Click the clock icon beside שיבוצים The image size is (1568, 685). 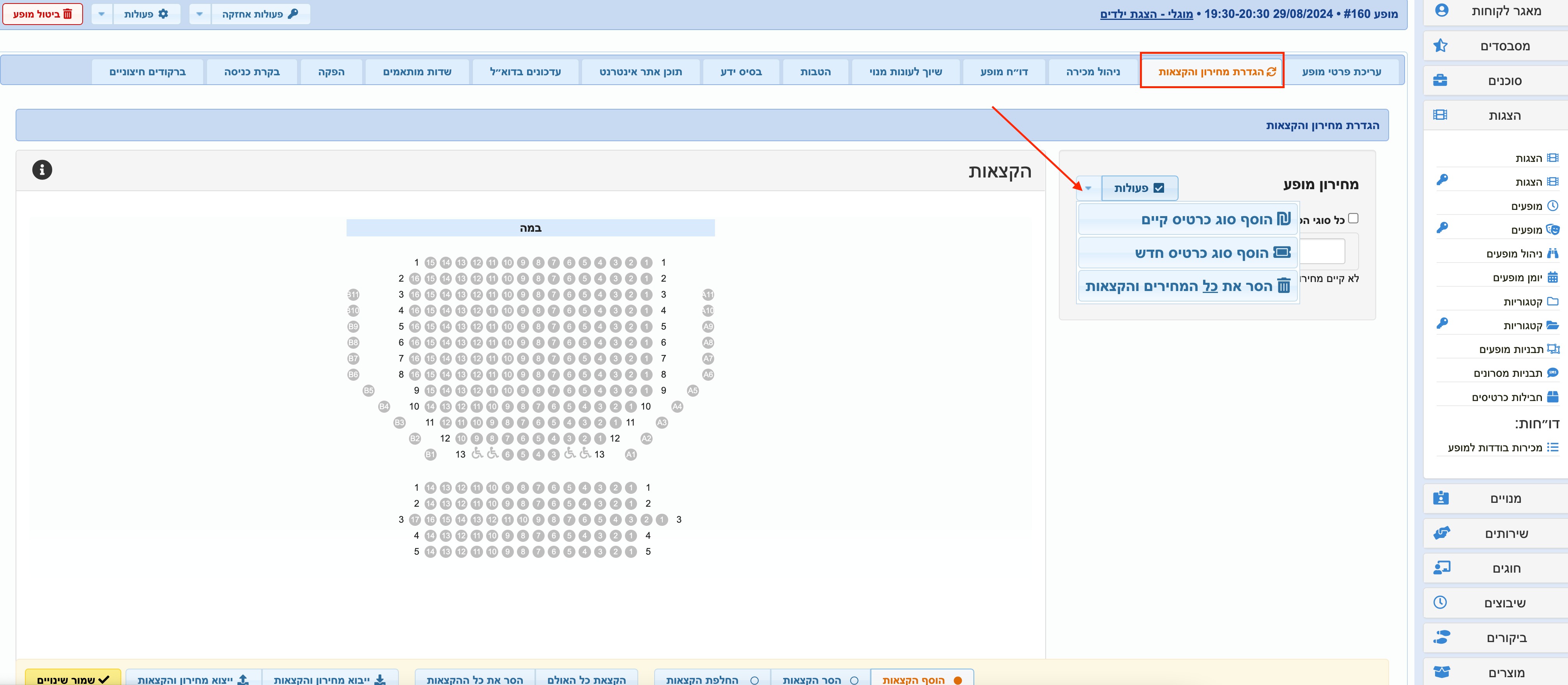coord(1440,602)
